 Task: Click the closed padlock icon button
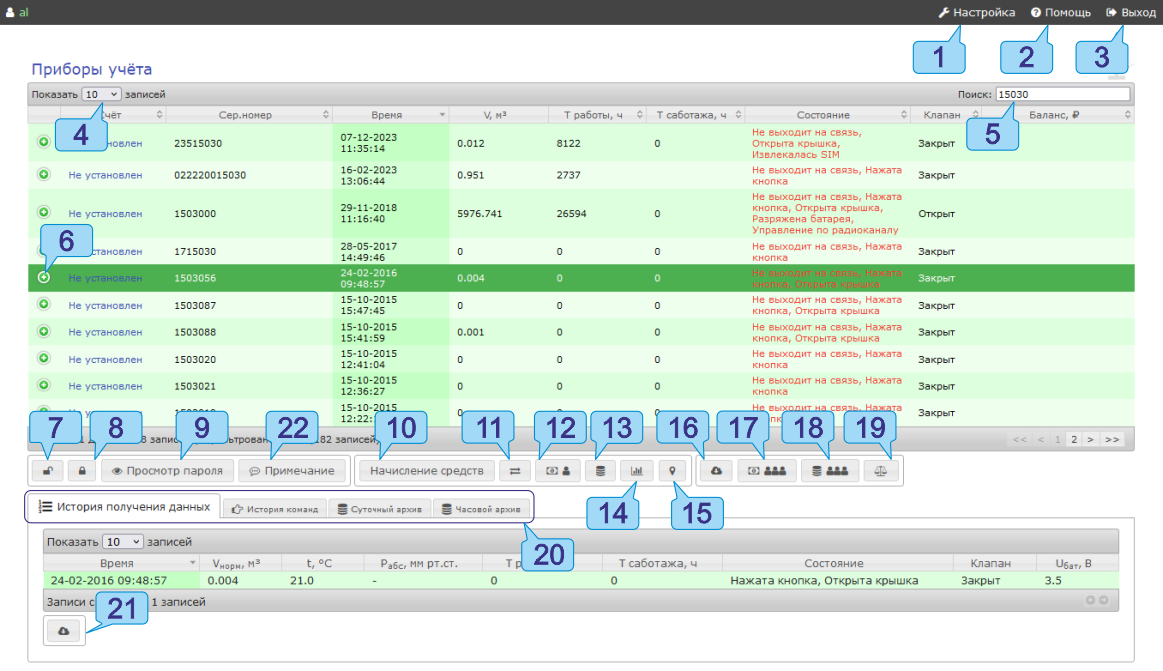[81, 470]
